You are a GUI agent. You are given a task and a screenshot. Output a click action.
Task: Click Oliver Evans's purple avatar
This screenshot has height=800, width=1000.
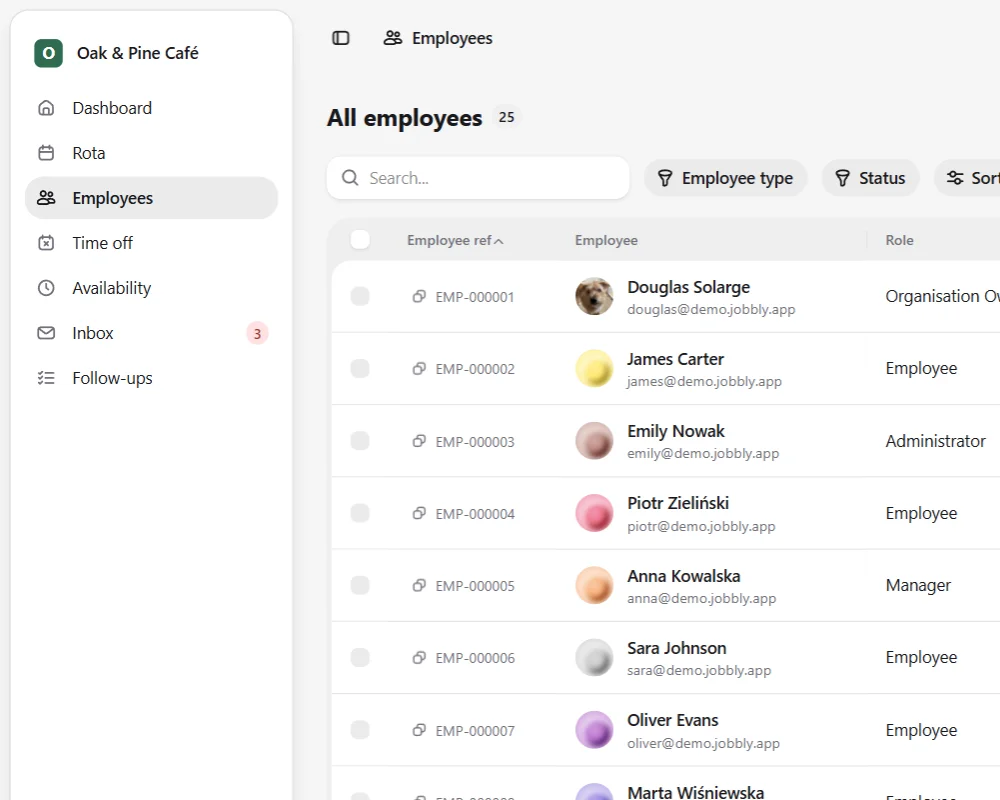tap(594, 730)
